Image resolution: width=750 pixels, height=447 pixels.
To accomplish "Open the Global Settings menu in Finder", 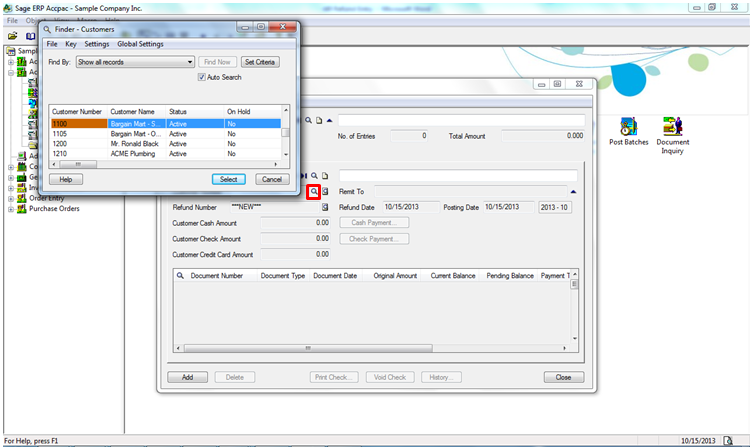I will point(140,44).
